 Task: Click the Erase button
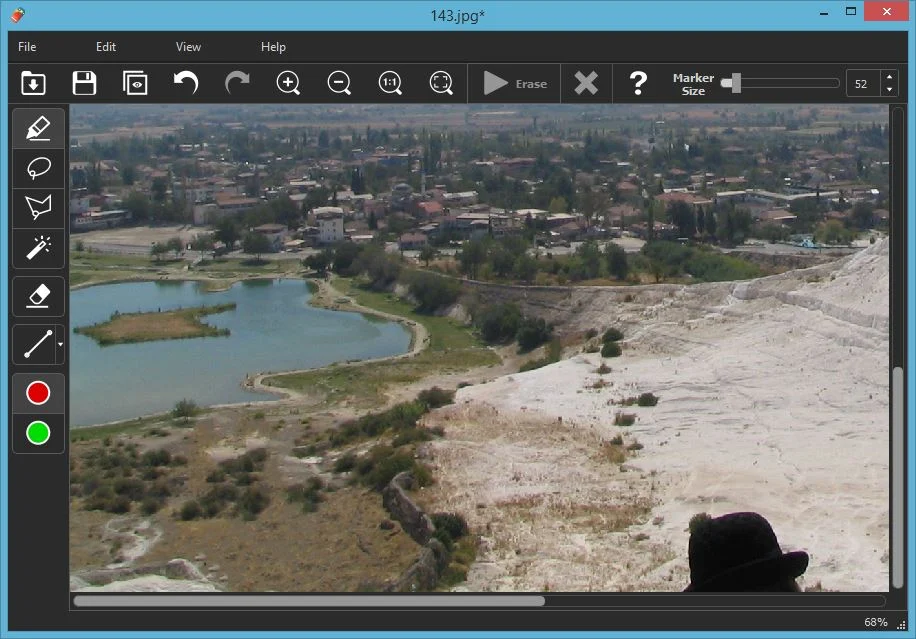[515, 83]
